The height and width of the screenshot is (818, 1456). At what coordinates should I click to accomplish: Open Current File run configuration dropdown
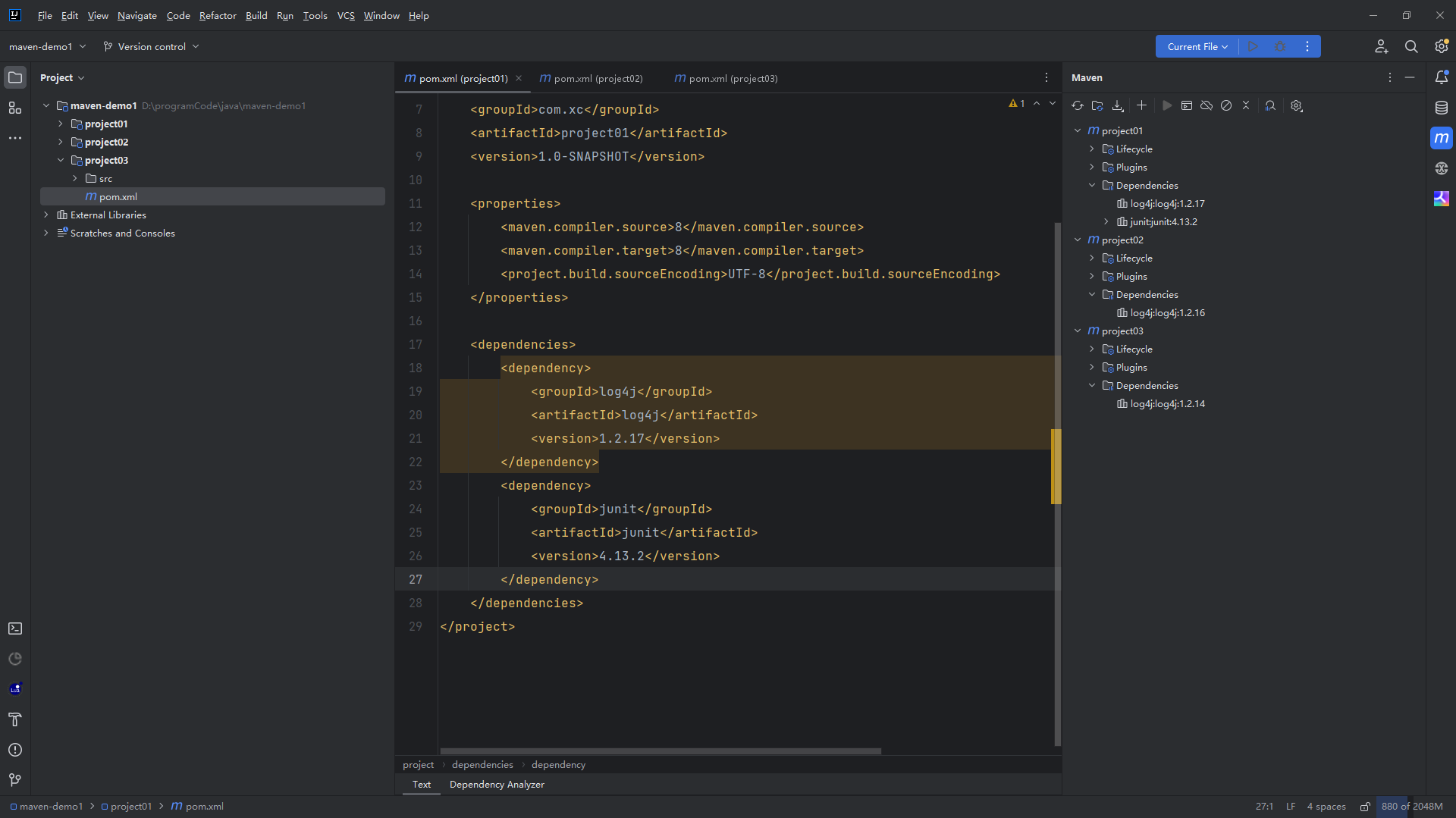(1197, 47)
